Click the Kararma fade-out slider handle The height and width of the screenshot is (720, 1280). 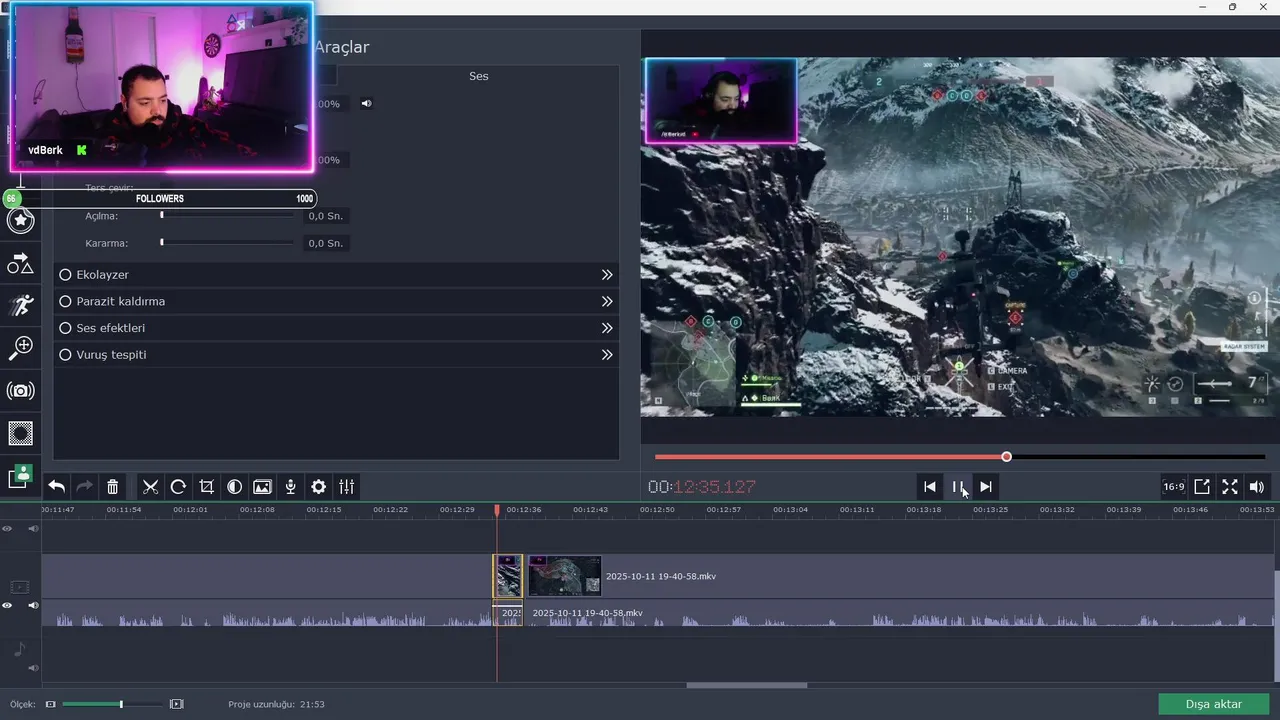162,242
